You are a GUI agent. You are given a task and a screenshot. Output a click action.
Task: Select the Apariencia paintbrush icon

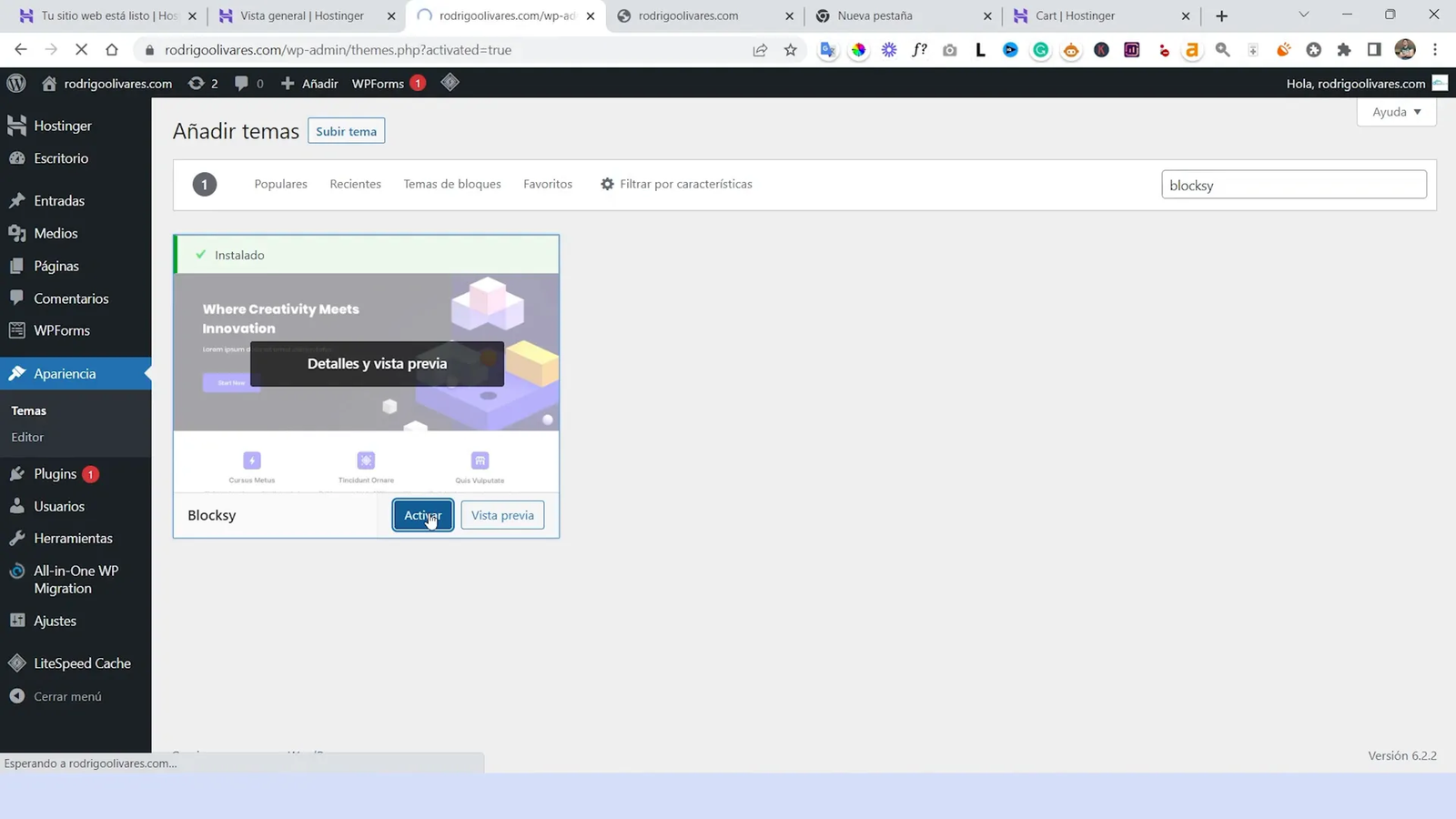pos(16,373)
